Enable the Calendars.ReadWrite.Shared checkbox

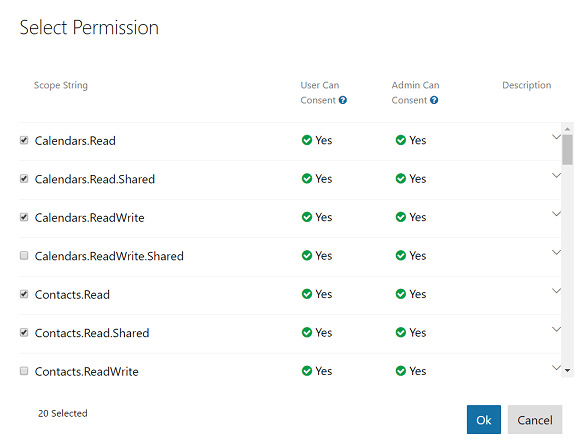point(24,255)
